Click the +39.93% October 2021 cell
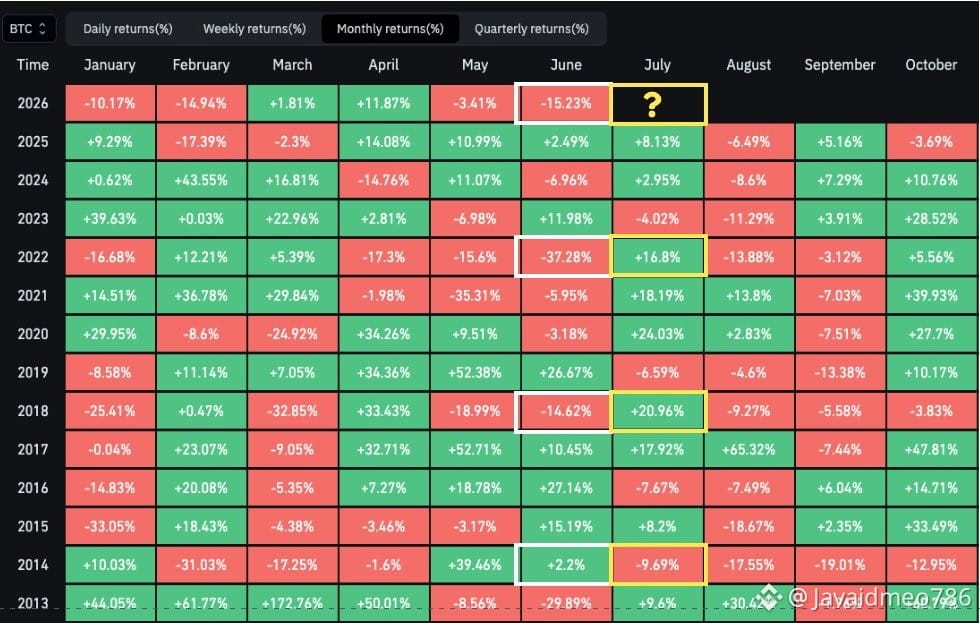 [931, 296]
